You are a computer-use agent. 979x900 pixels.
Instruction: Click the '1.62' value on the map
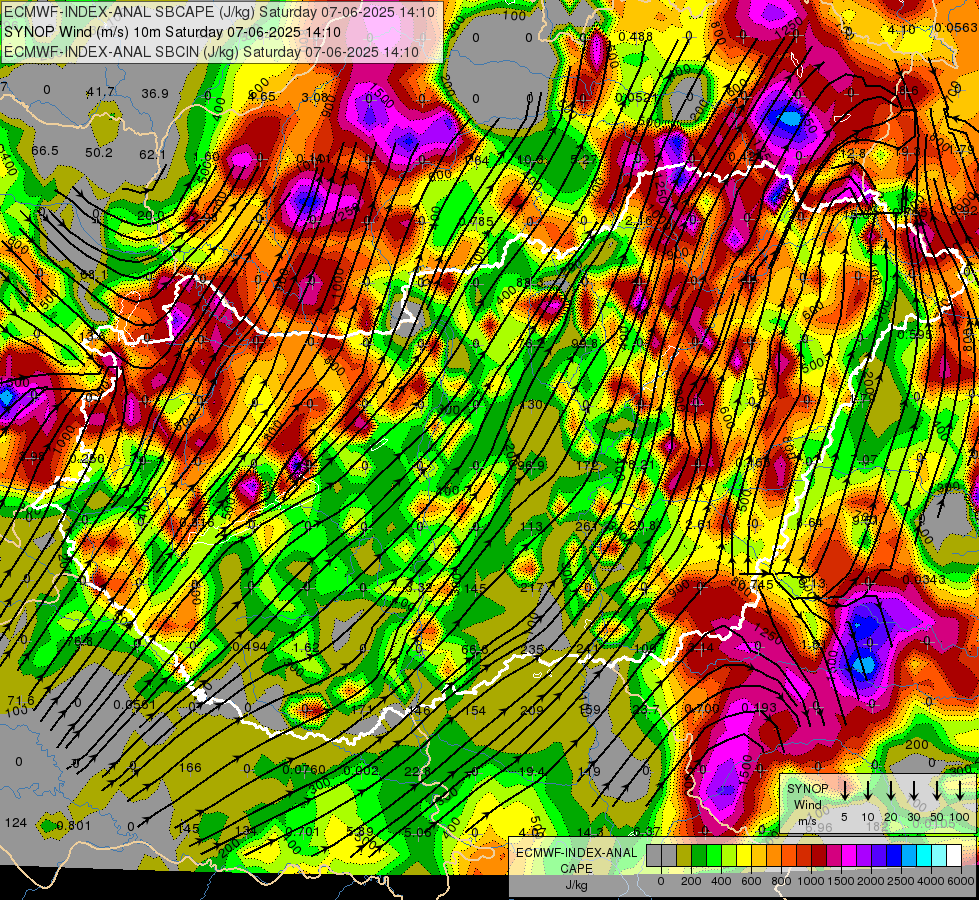tap(306, 648)
